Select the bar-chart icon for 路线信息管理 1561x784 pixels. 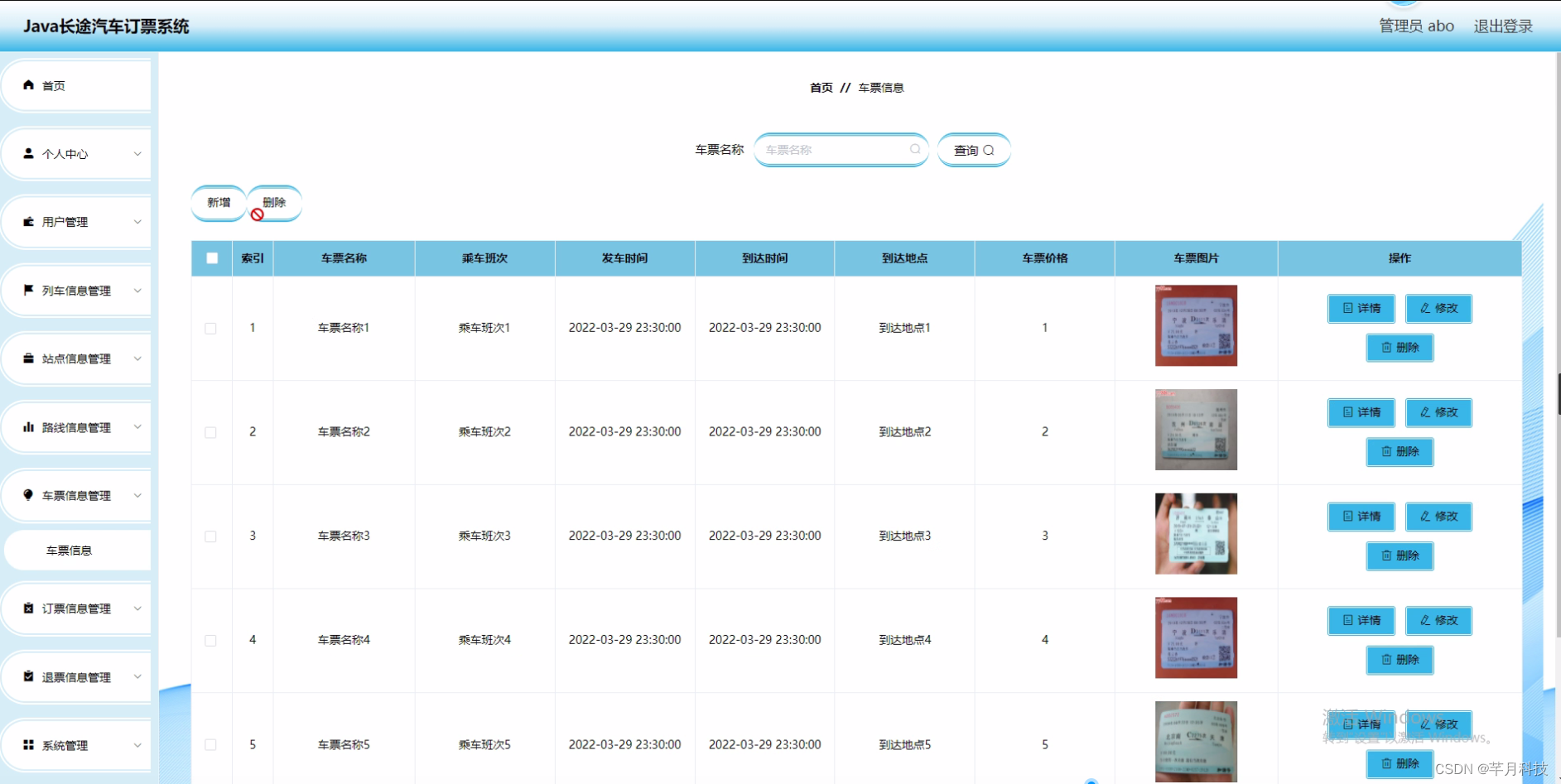coord(28,427)
